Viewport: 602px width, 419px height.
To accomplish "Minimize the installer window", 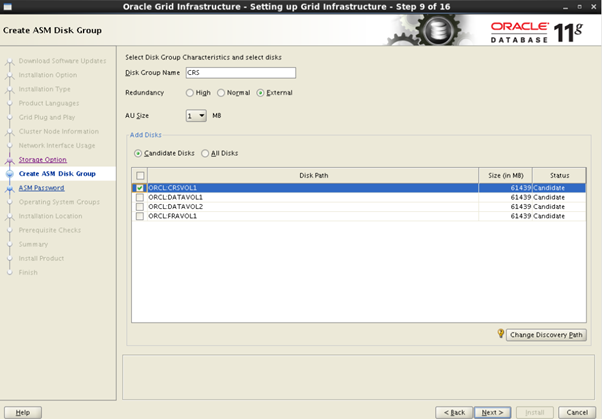I will pyautogui.click(x=566, y=7).
